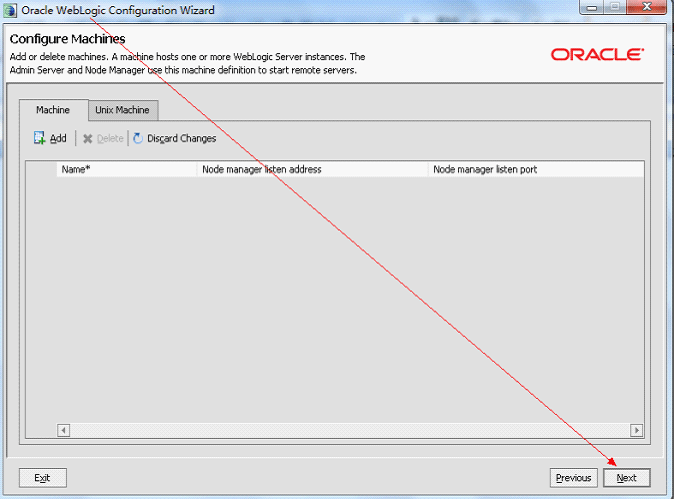This screenshot has width=674, height=499.
Task: Go back with the Previous button
Action: click(573, 478)
